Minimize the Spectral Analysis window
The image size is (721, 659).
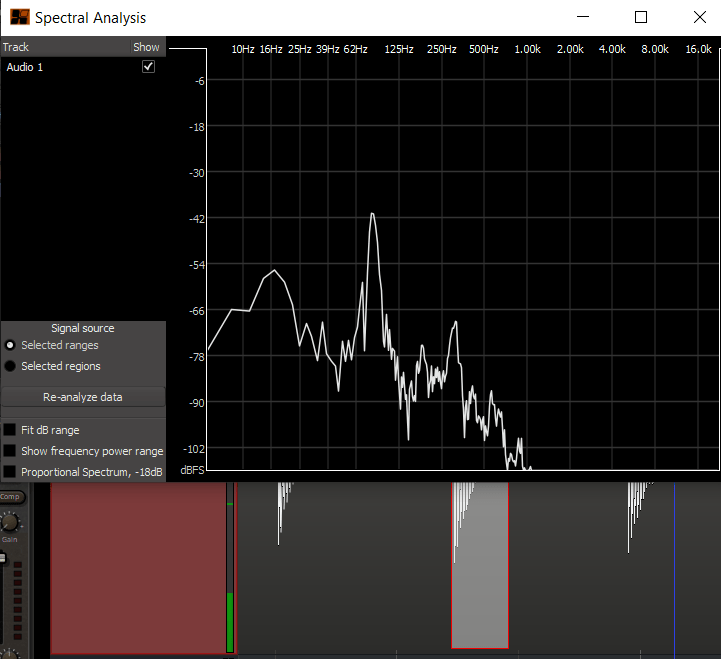coord(583,17)
